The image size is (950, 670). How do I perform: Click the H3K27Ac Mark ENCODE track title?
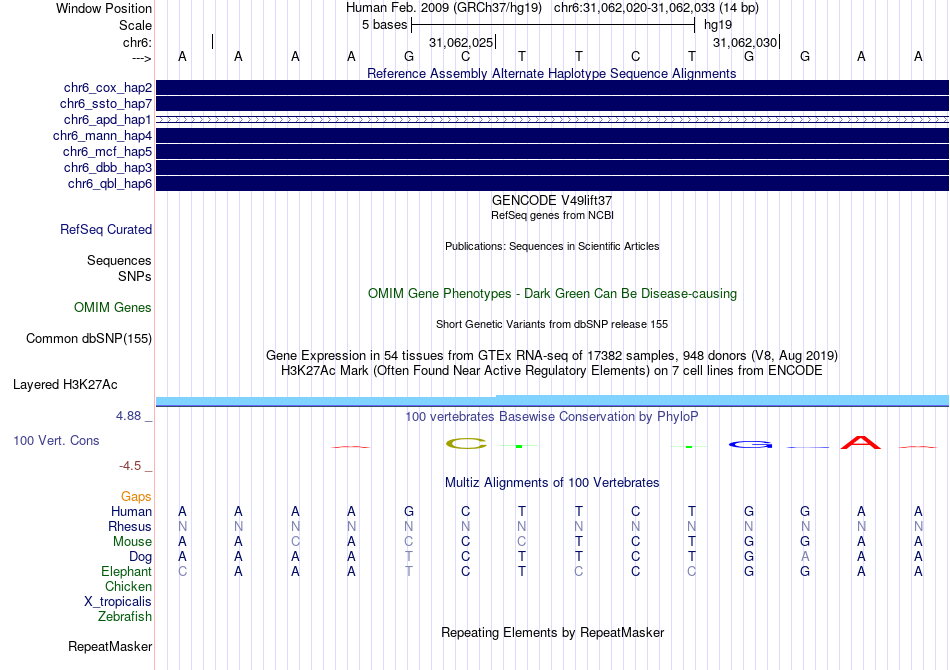pyautogui.click(x=552, y=370)
